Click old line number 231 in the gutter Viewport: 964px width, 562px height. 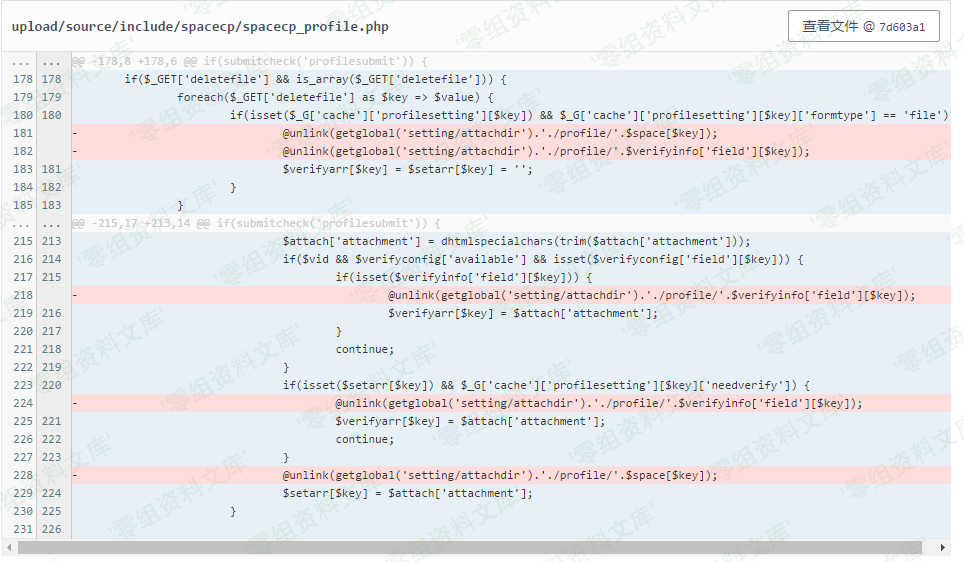point(22,529)
